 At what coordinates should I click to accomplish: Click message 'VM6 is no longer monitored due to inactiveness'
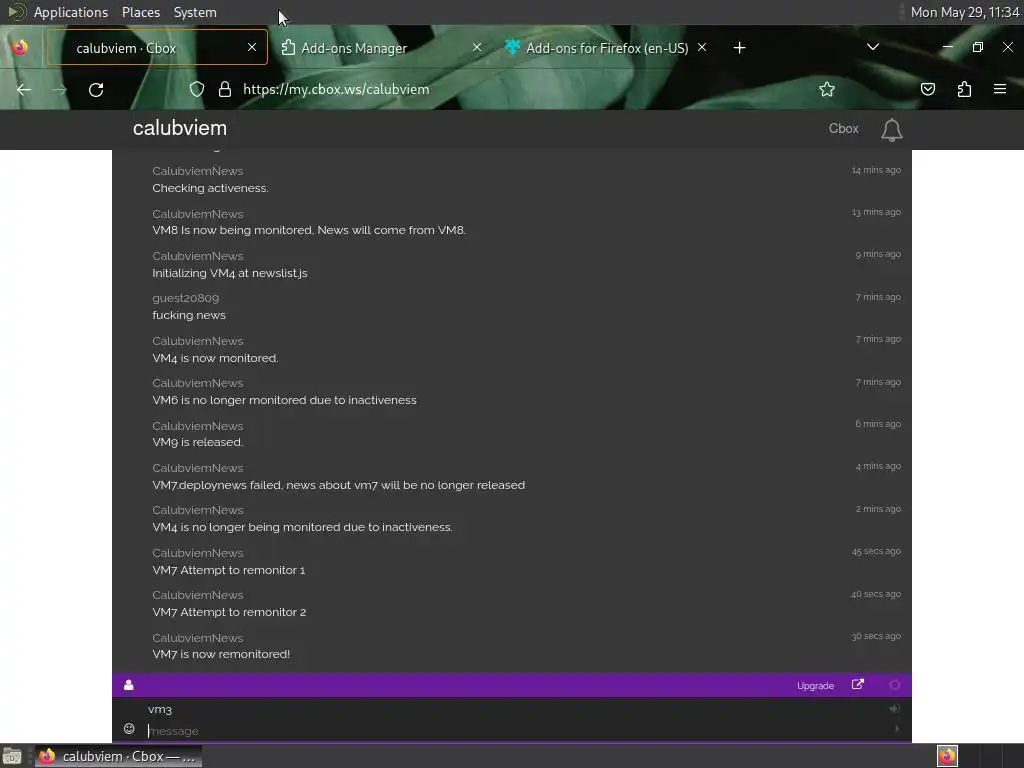(x=284, y=400)
